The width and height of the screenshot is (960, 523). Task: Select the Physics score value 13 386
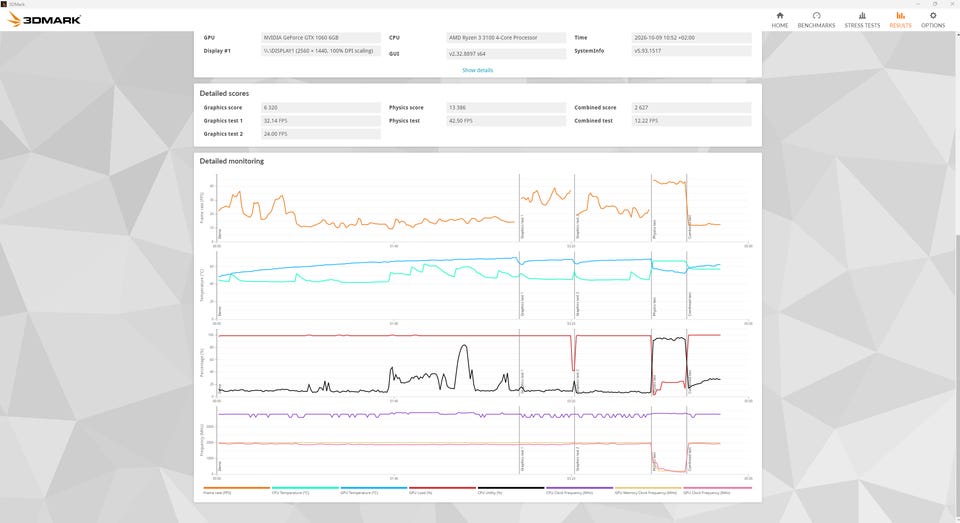point(506,108)
